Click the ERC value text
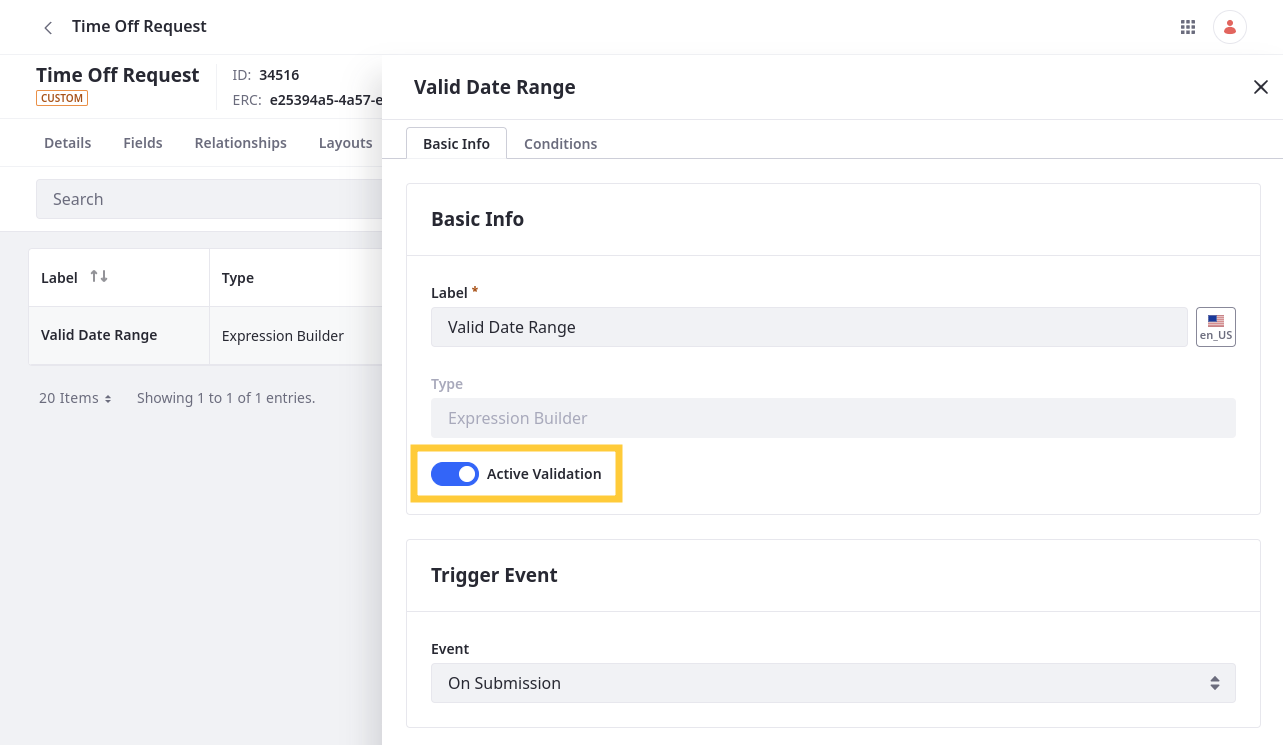1283x745 pixels. [x=326, y=100]
